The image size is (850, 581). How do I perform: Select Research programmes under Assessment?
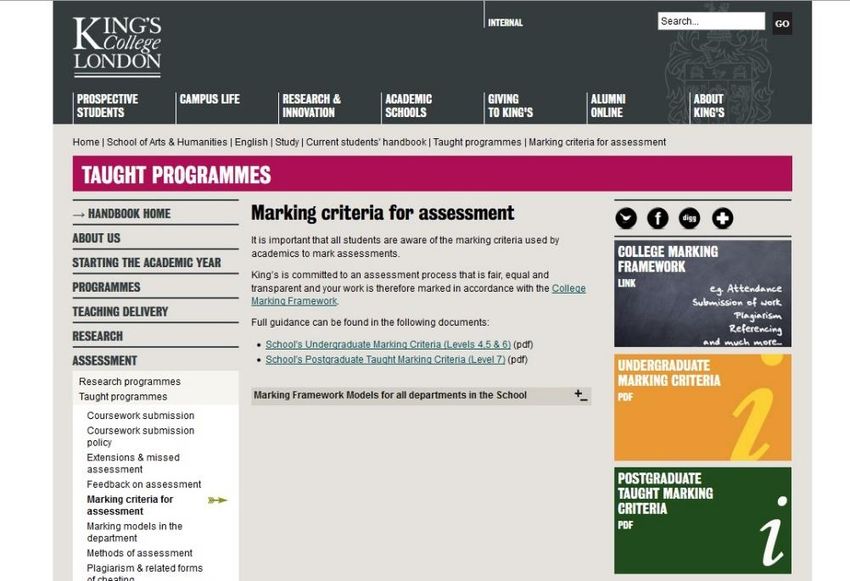coord(130,382)
